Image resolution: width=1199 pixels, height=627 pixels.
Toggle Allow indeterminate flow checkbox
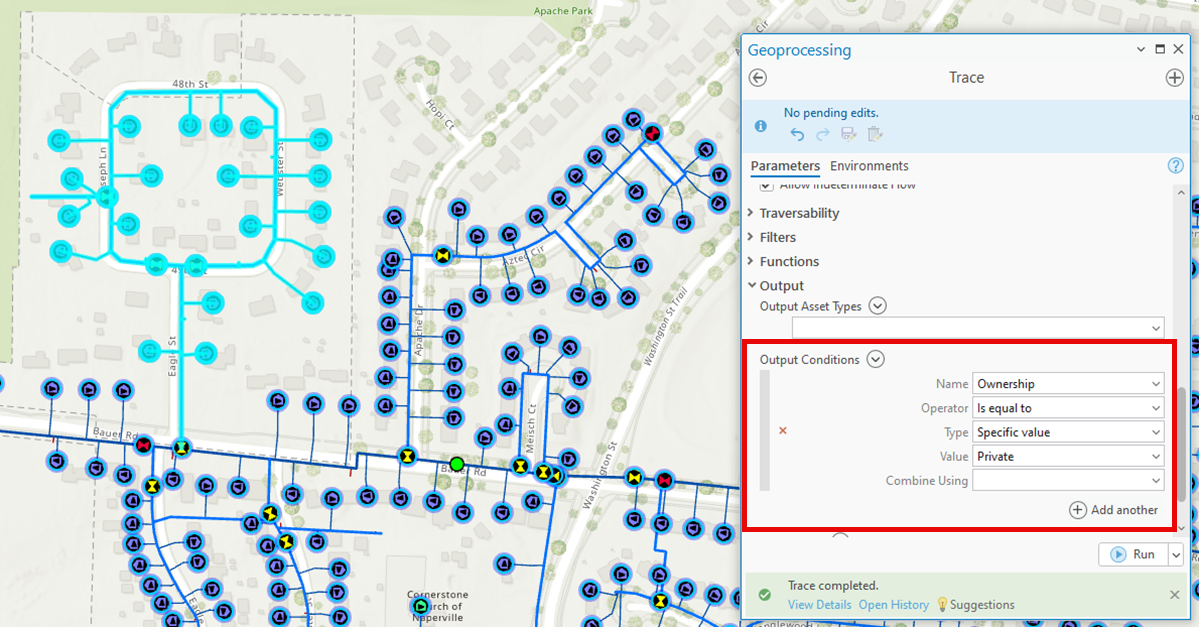click(x=766, y=186)
